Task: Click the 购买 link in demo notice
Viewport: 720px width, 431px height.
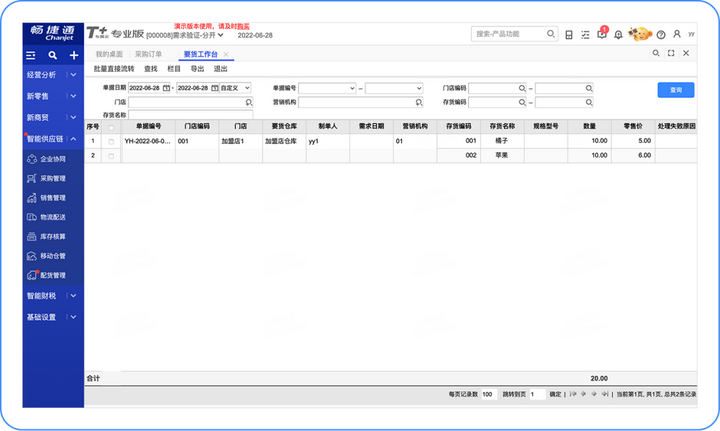Action: (243, 27)
